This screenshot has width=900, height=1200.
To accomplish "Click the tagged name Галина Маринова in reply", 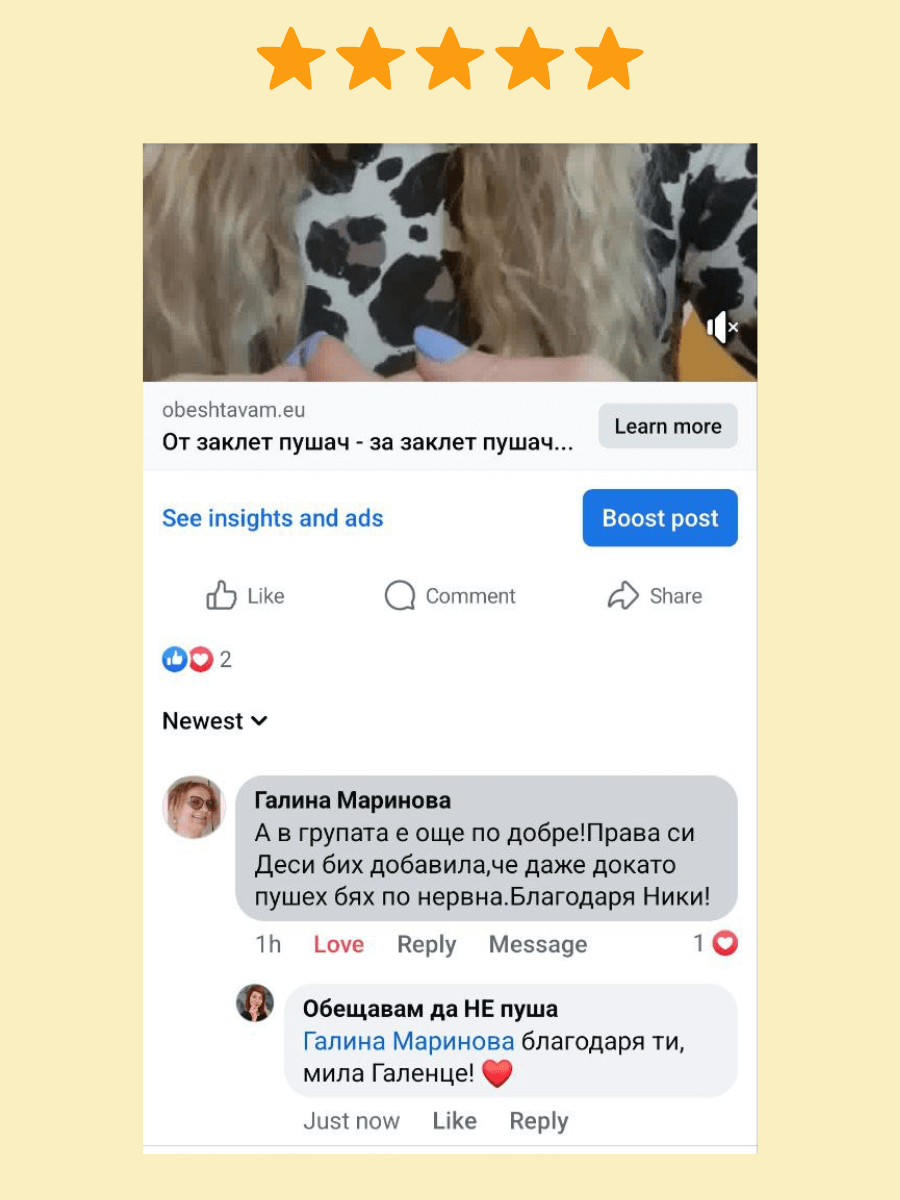I will pos(408,1042).
